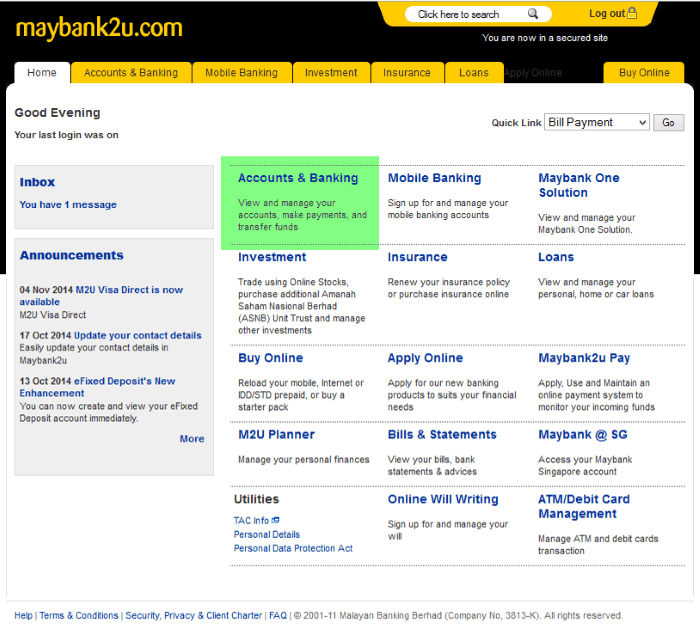Screen dimensions: 700x630
Task: Click the Quick Link label text
Action: 516,123
